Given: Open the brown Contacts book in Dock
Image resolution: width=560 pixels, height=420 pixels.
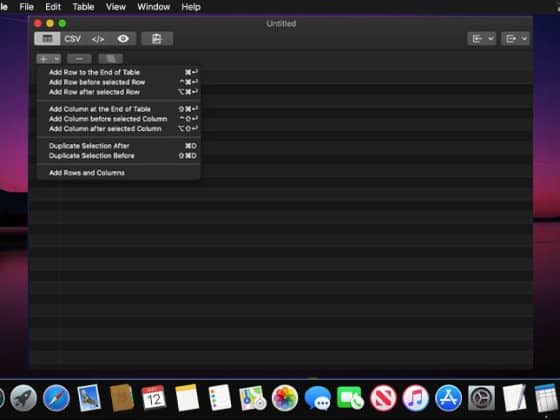Looking at the screenshot, I should pos(121,398).
